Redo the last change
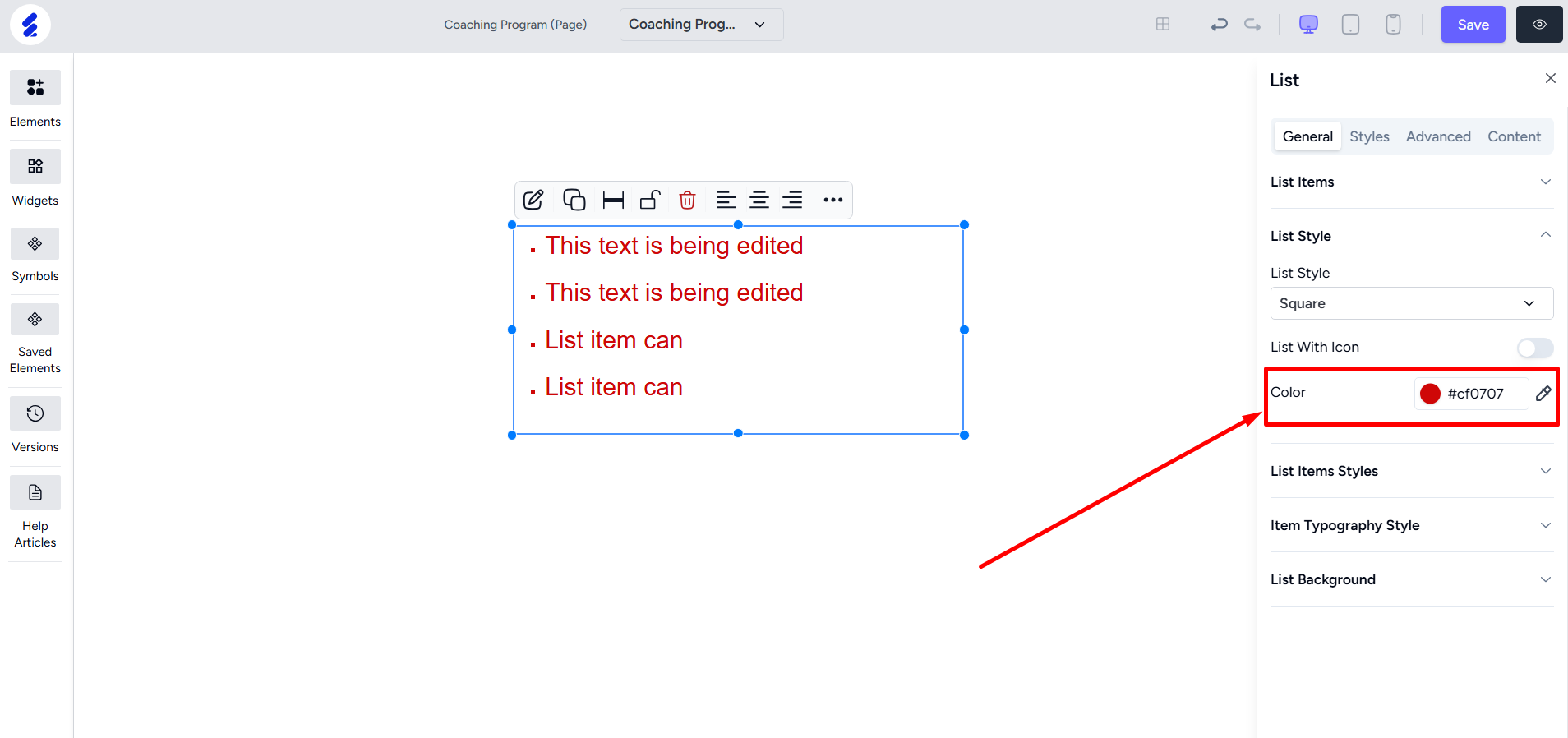The image size is (1568, 738). [1252, 25]
